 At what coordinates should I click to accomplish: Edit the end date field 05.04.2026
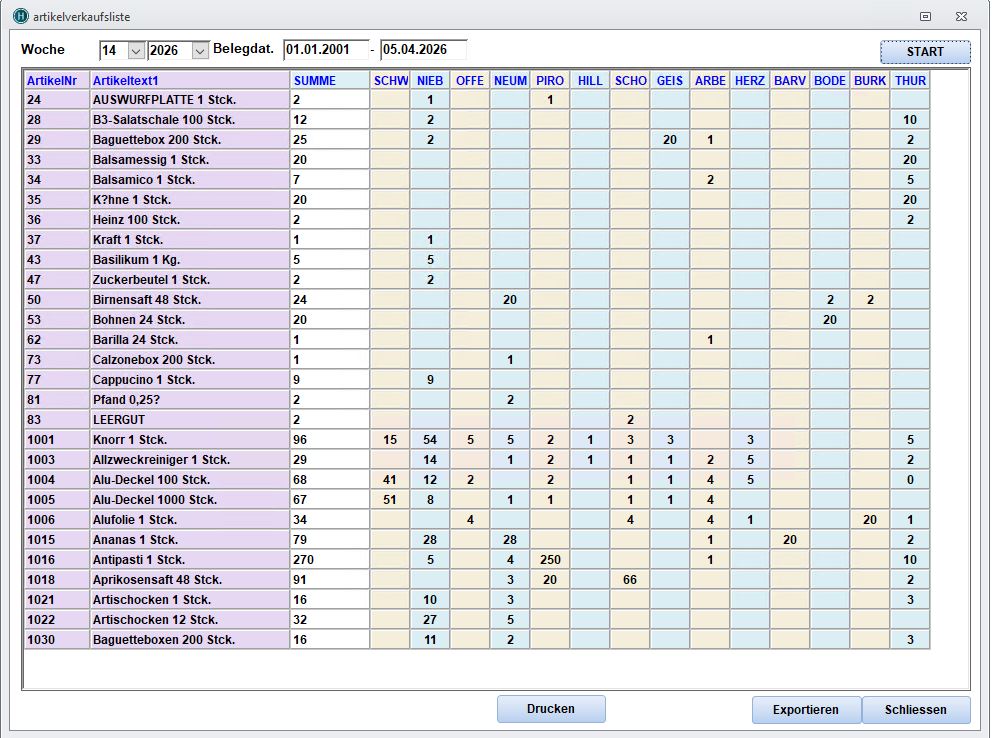click(422, 50)
